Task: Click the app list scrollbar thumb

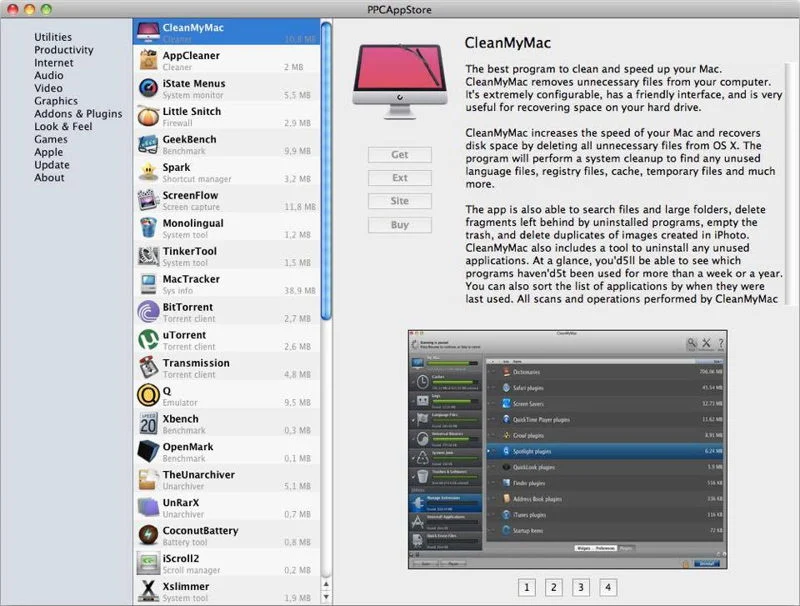Action: pos(326,170)
